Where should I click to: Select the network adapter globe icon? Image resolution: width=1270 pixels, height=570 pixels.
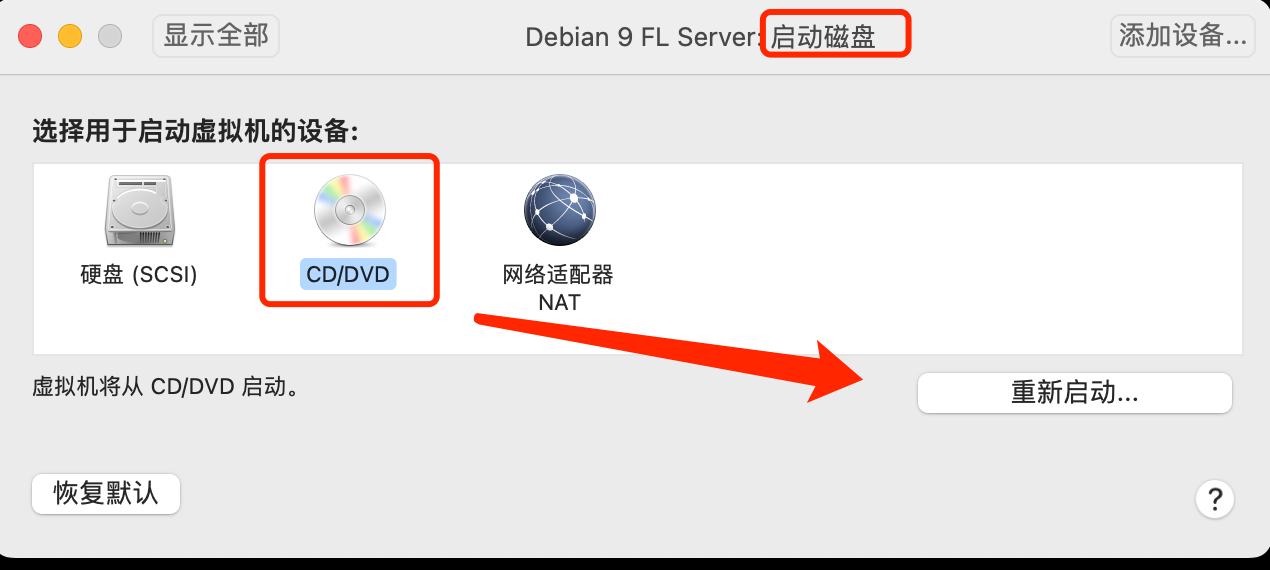pos(559,211)
